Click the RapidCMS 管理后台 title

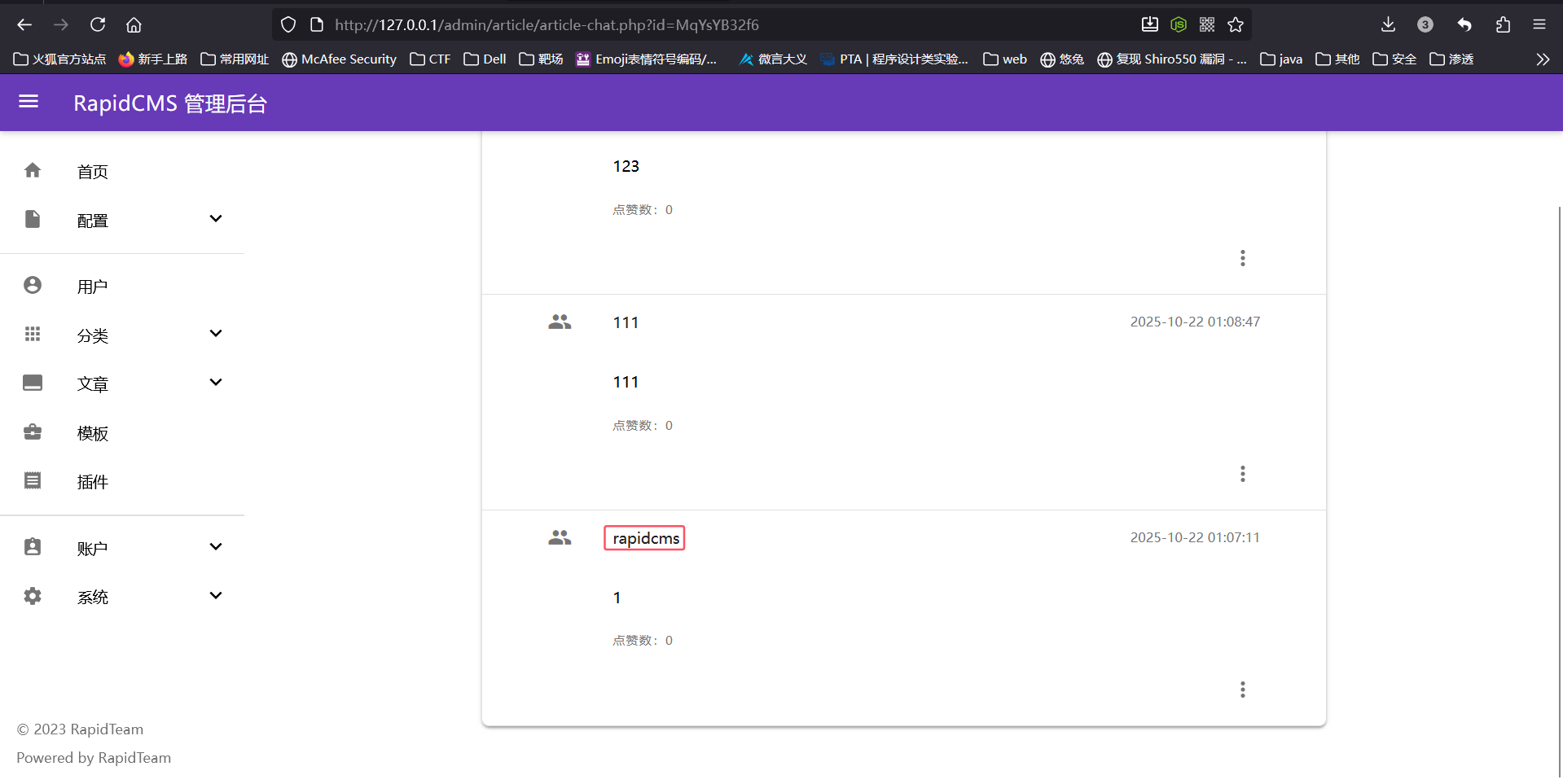170,103
